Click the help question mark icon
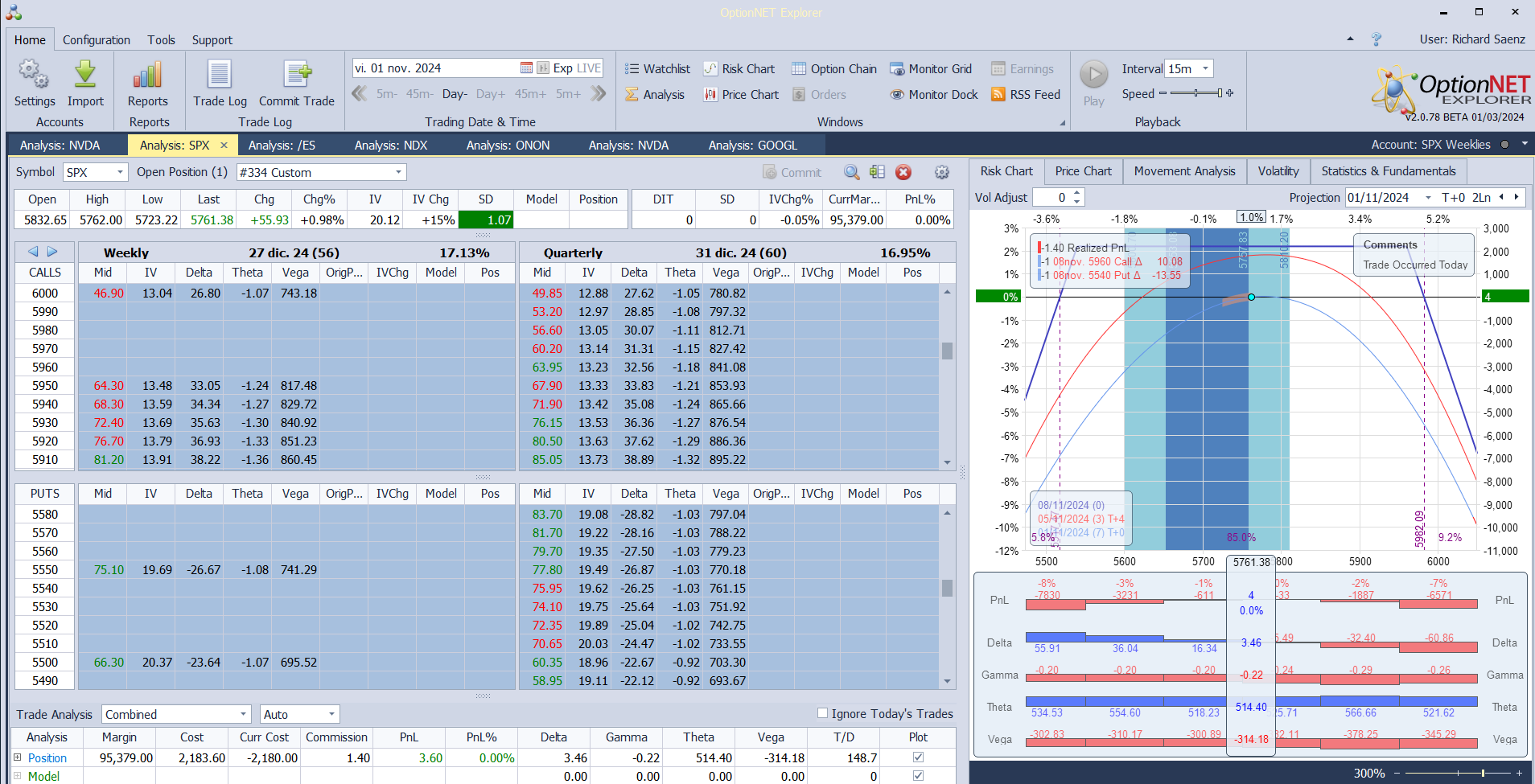 click(x=1377, y=39)
